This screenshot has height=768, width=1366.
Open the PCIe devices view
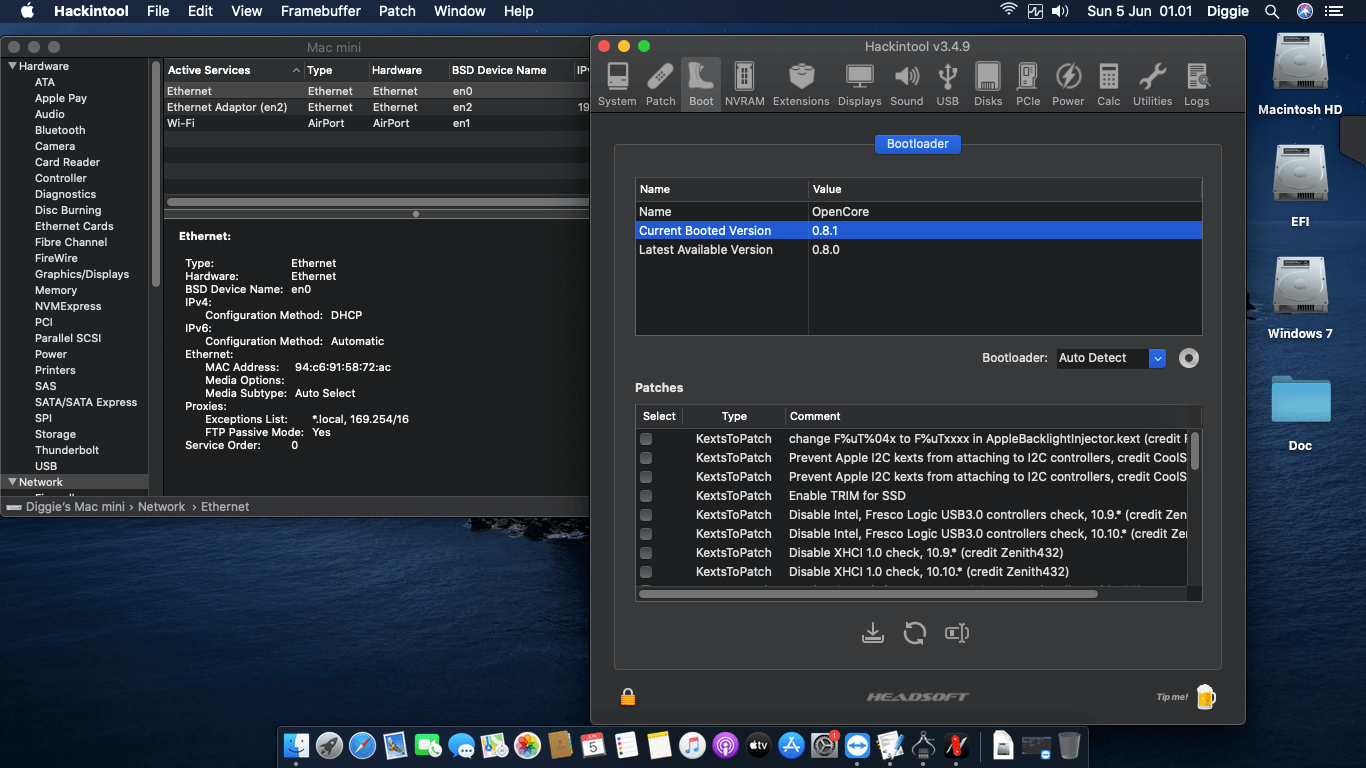tap(1028, 83)
